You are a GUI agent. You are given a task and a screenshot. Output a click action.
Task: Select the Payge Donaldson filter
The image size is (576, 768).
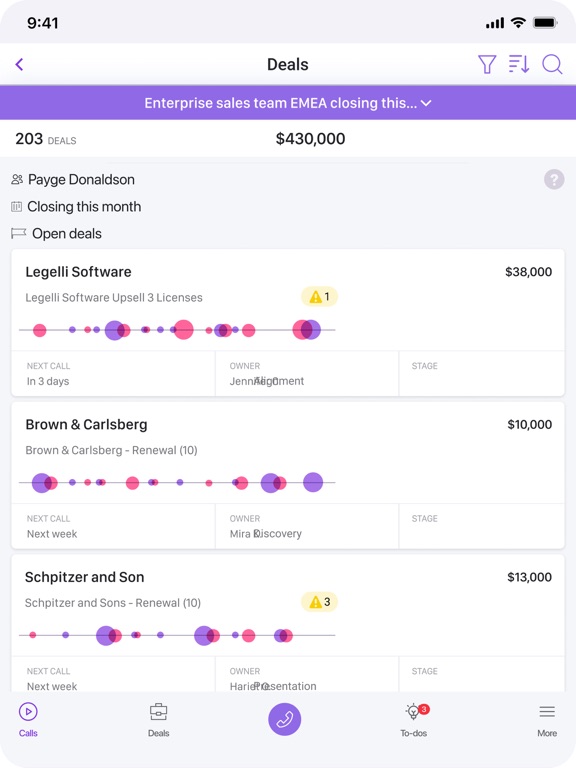[73, 179]
